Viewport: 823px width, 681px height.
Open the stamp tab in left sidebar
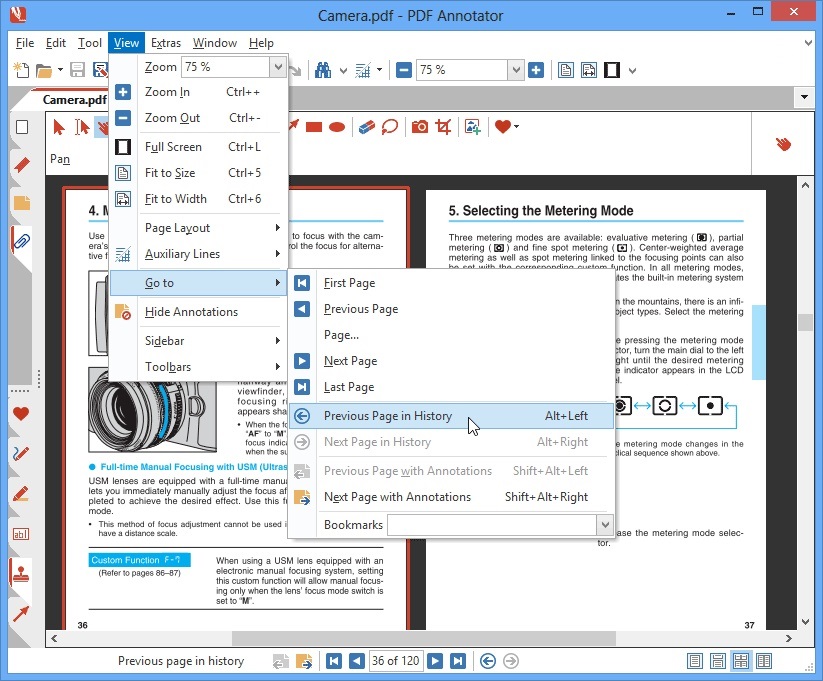pyautogui.click(x=20, y=573)
